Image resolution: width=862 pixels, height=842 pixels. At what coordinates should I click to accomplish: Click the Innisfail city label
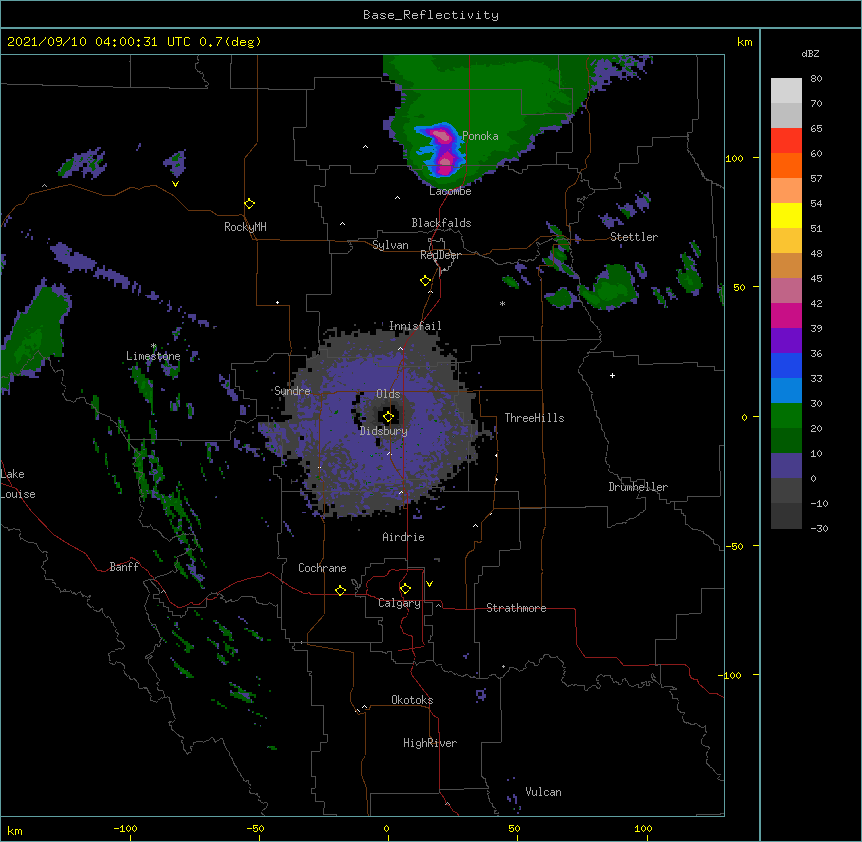(415, 326)
